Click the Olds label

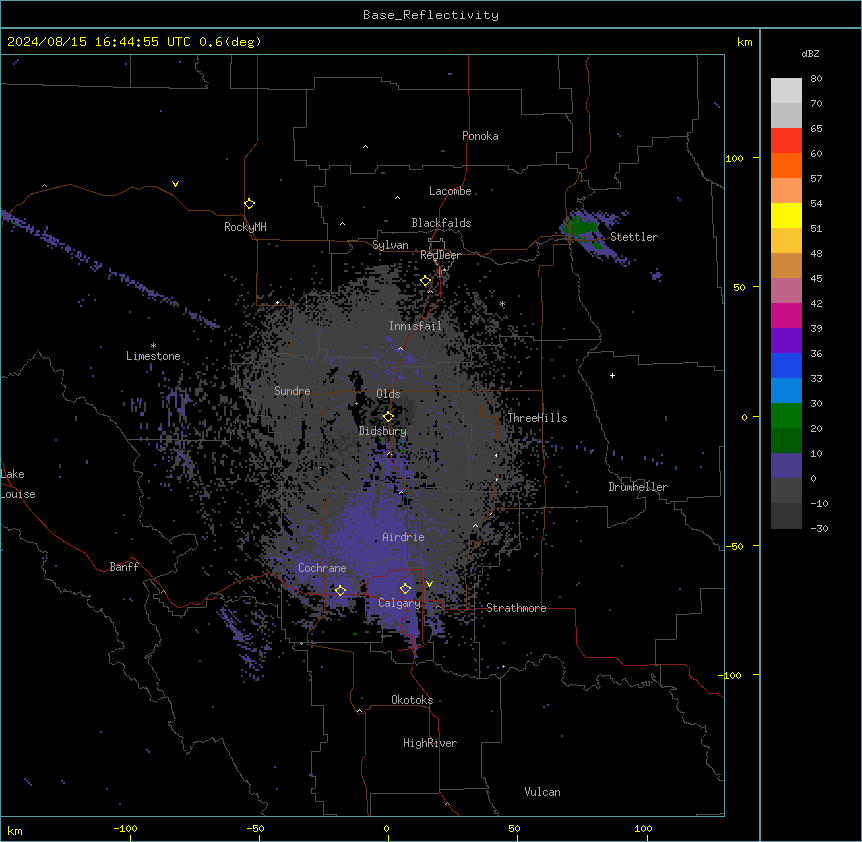click(x=388, y=394)
